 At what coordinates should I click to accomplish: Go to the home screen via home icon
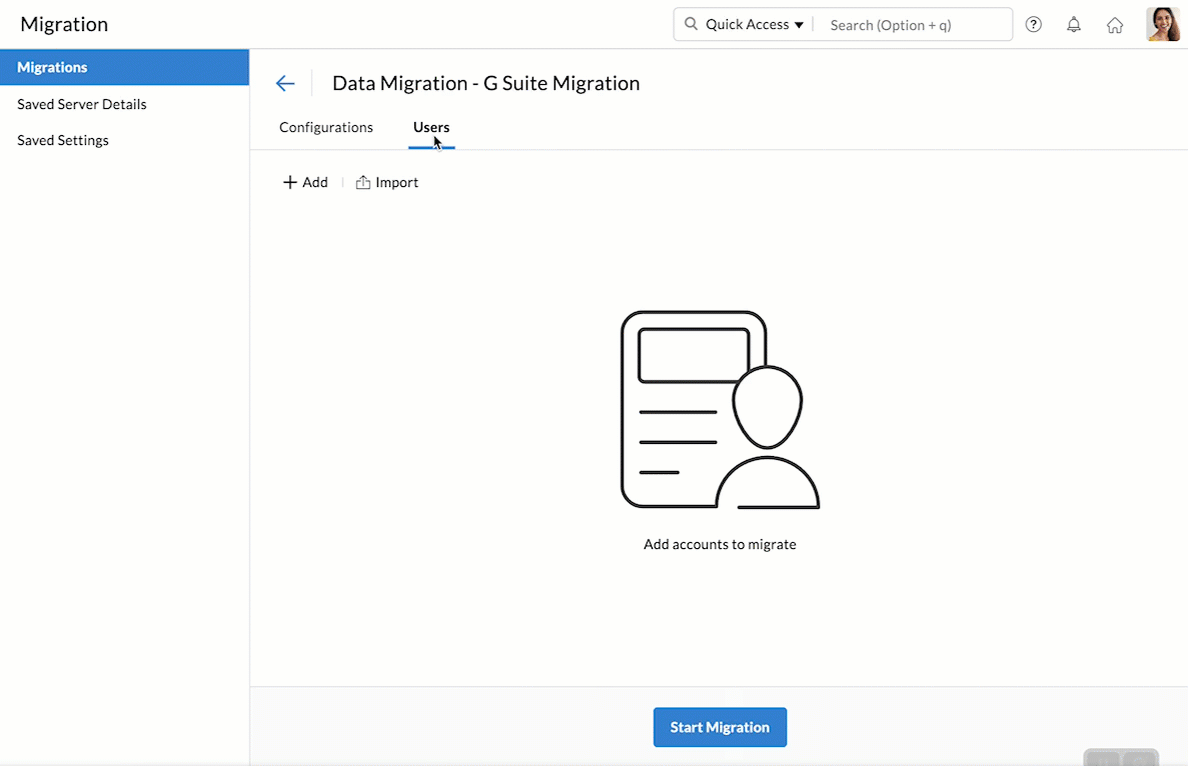coord(1115,24)
